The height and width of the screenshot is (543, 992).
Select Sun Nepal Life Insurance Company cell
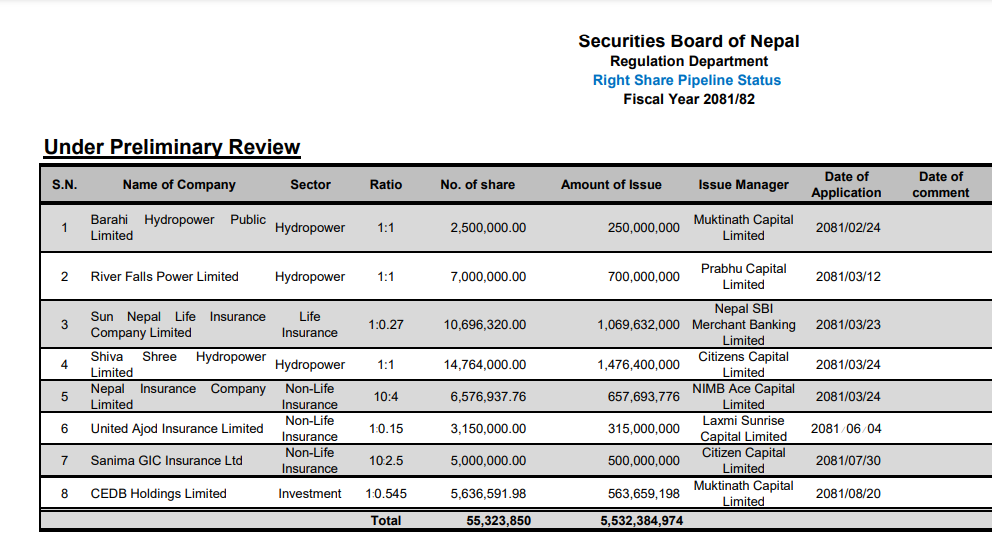tap(178, 325)
